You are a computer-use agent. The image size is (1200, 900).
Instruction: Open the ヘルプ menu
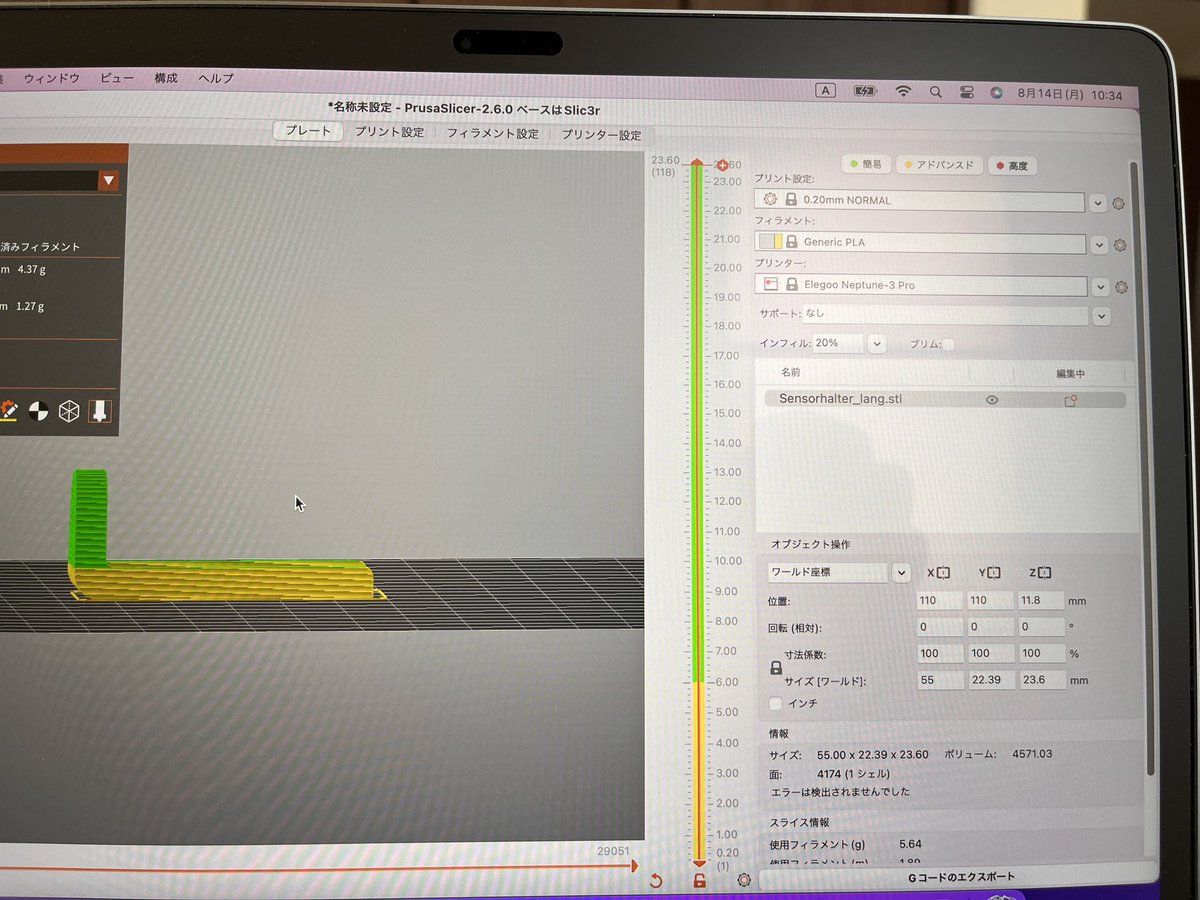click(216, 78)
